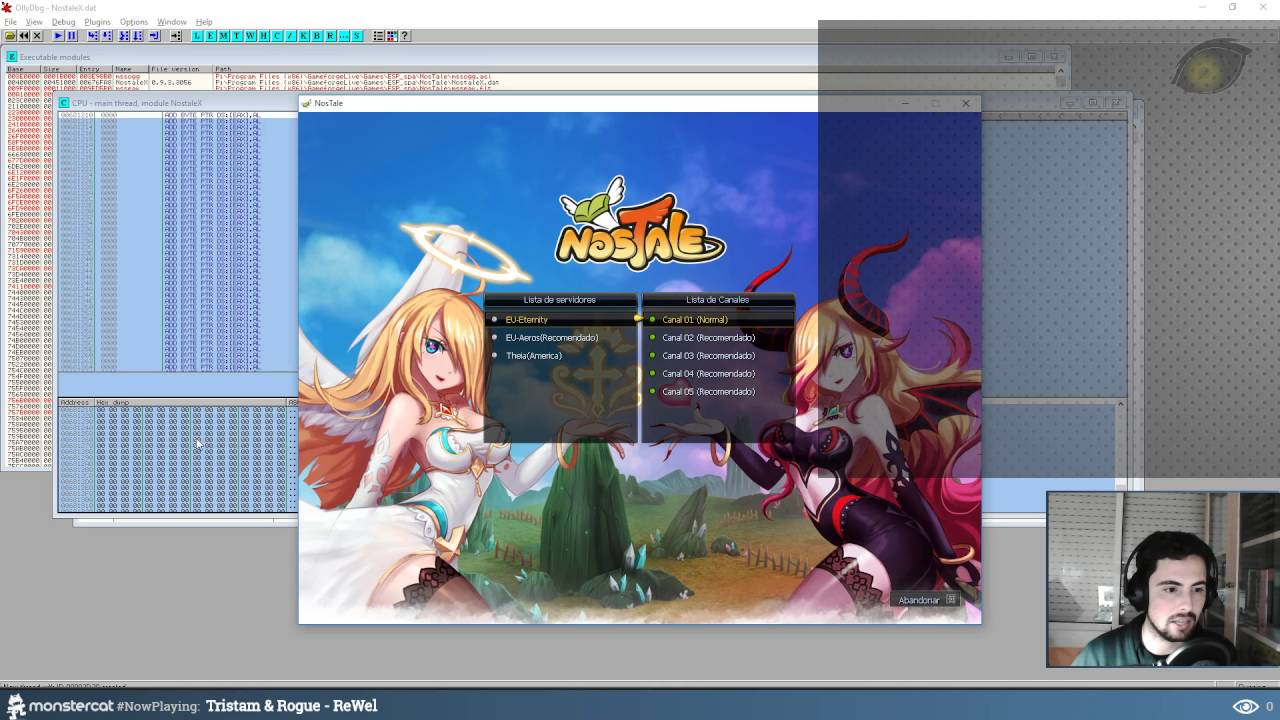Open the Options menu
The image size is (1280, 720).
click(x=133, y=22)
